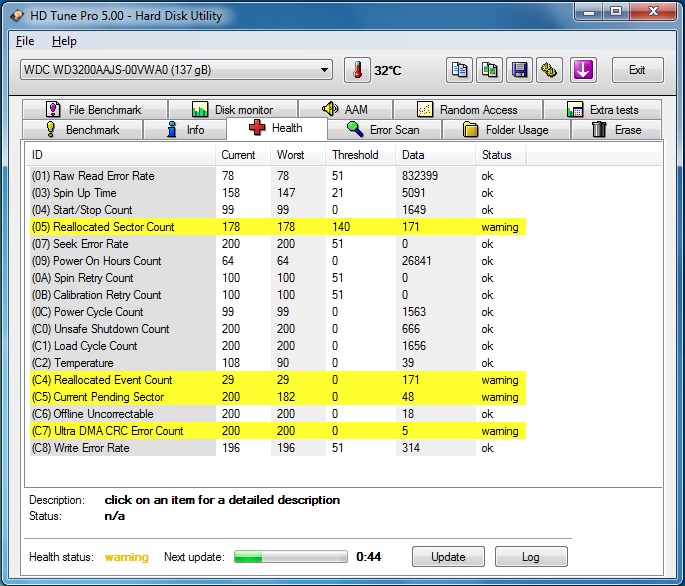
Task: Select the (C4) Reallocated Event Count row
Action: tap(278, 380)
